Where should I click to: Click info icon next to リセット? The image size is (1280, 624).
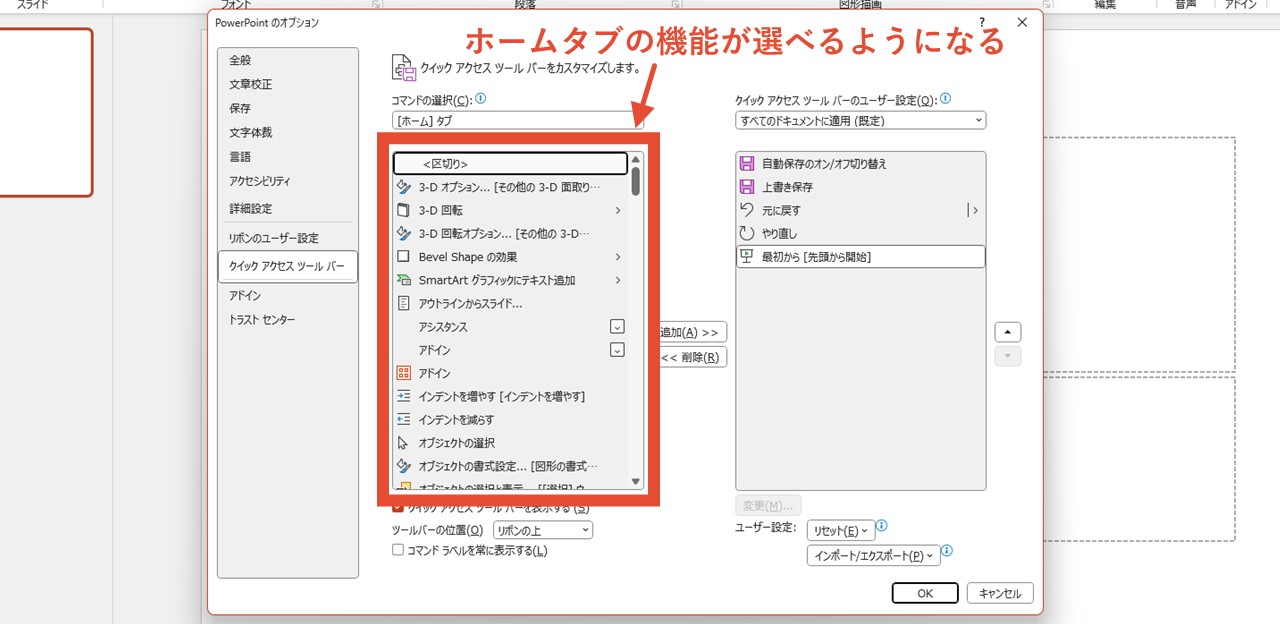click(x=882, y=526)
